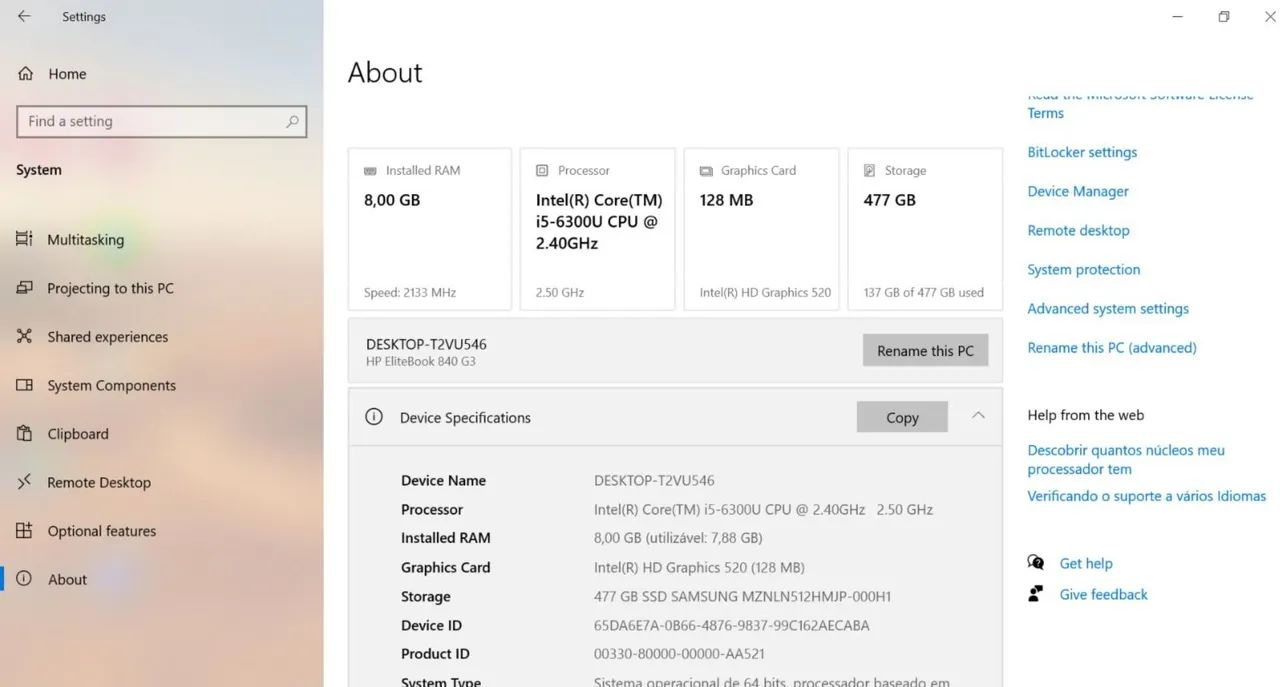This screenshot has height=687, width=1280.
Task: Click the Processor card icon
Action: pyautogui.click(x=543, y=171)
